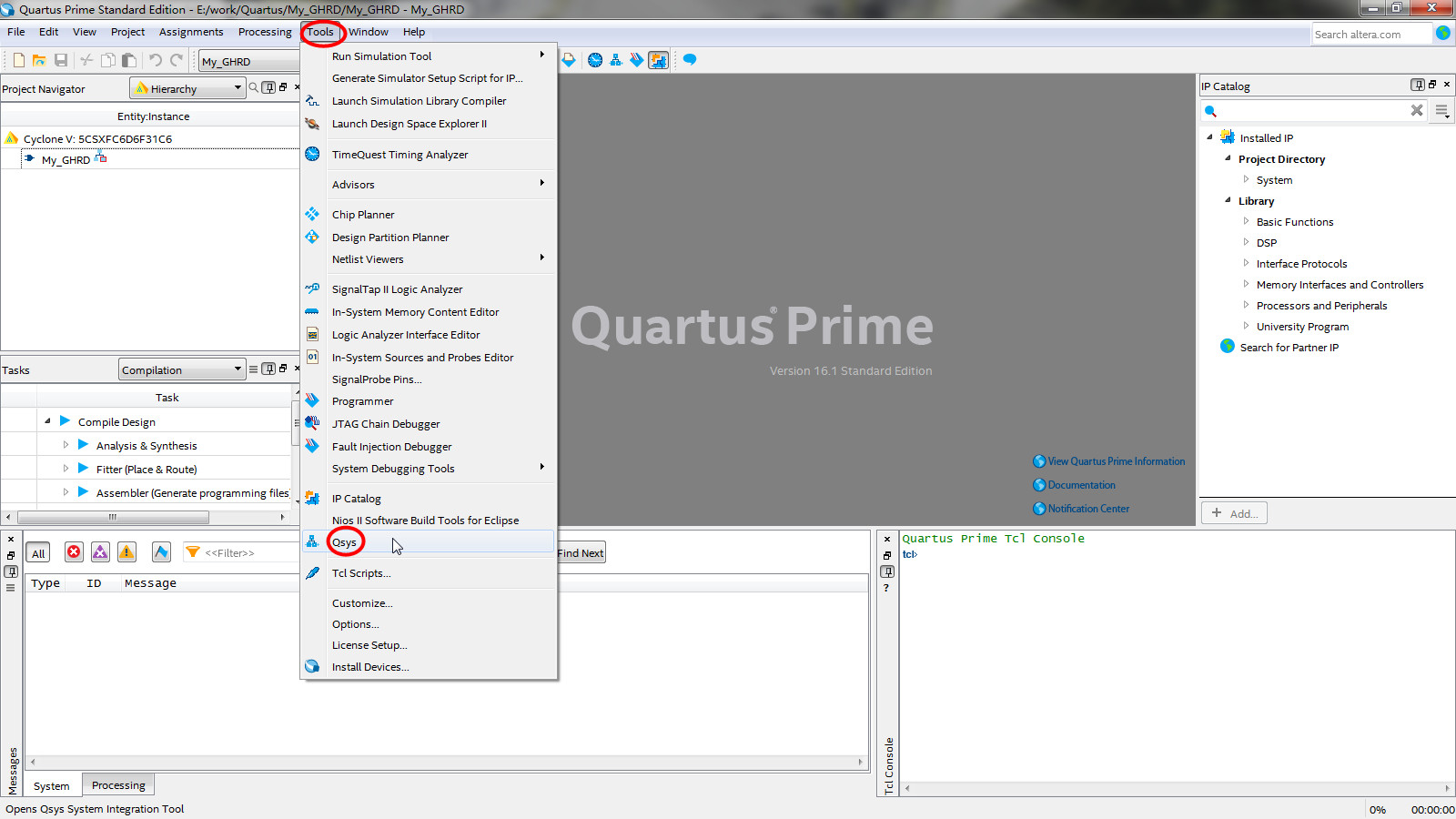Click the Save toolbar icon
The height and width of the screenshot is (819, 1456).
coord(61,60)
